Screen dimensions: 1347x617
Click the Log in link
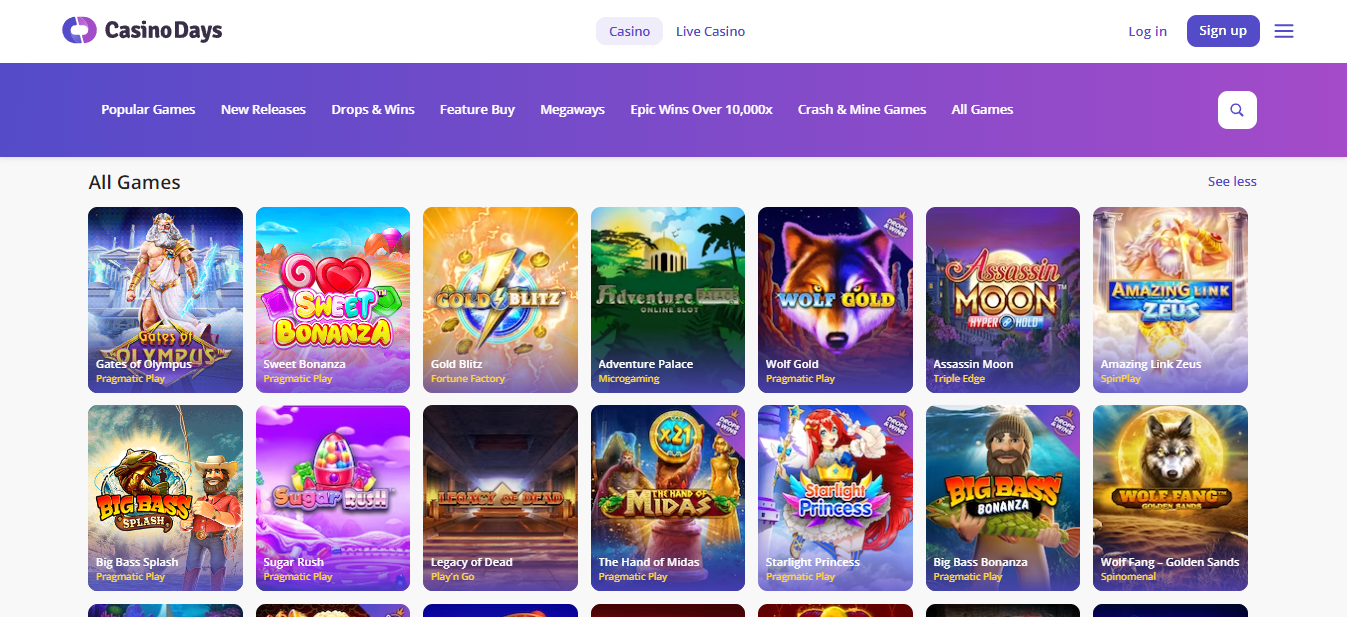pos(1147,31)
